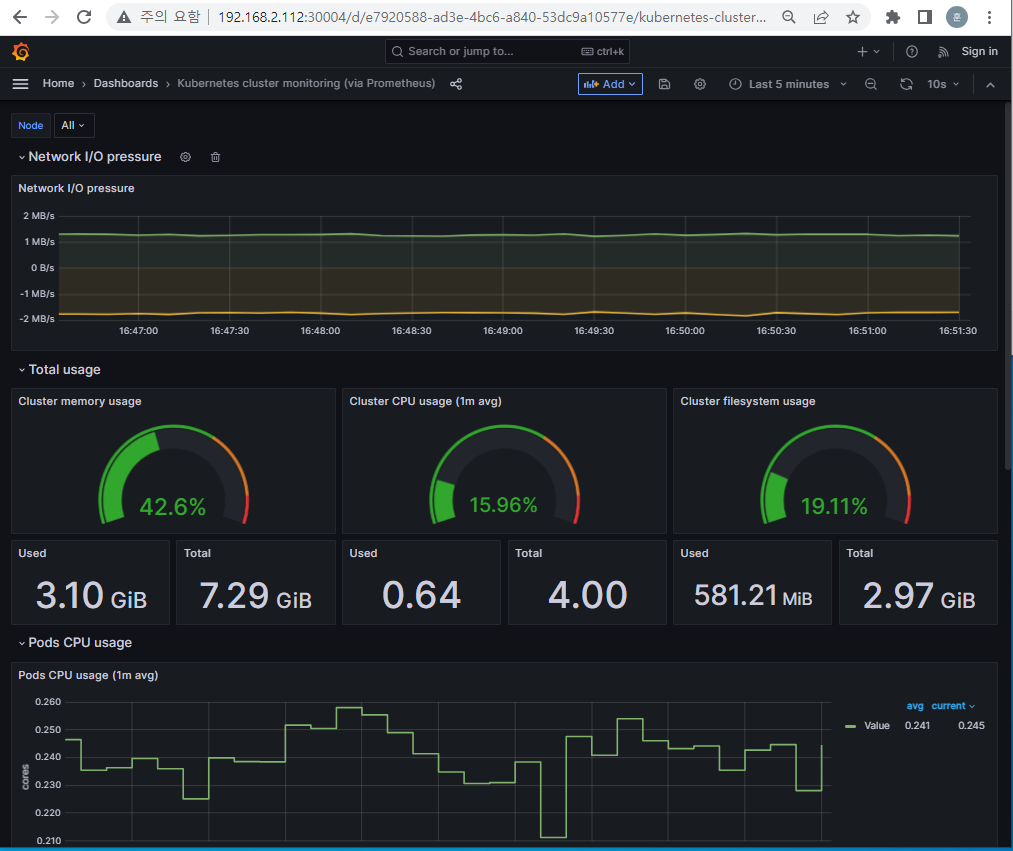Share the dashboard via share icon
Image resolution: width=1013 pixels, height=851 pixels.
tap(456, 84)
